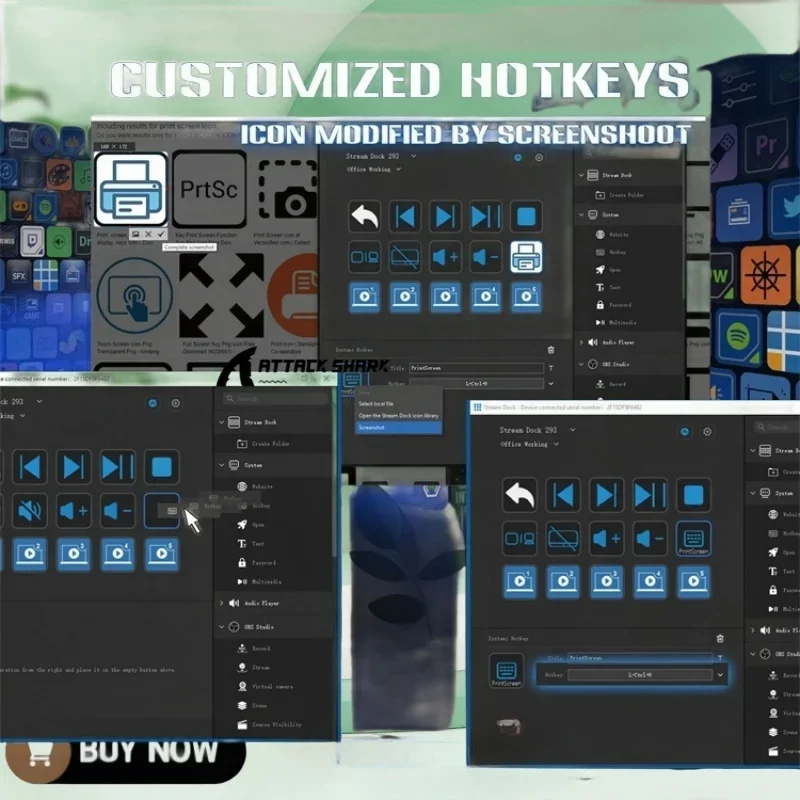Click back arrow key in bottom-right window
800x800 pixels.
[x=519, y=495]
